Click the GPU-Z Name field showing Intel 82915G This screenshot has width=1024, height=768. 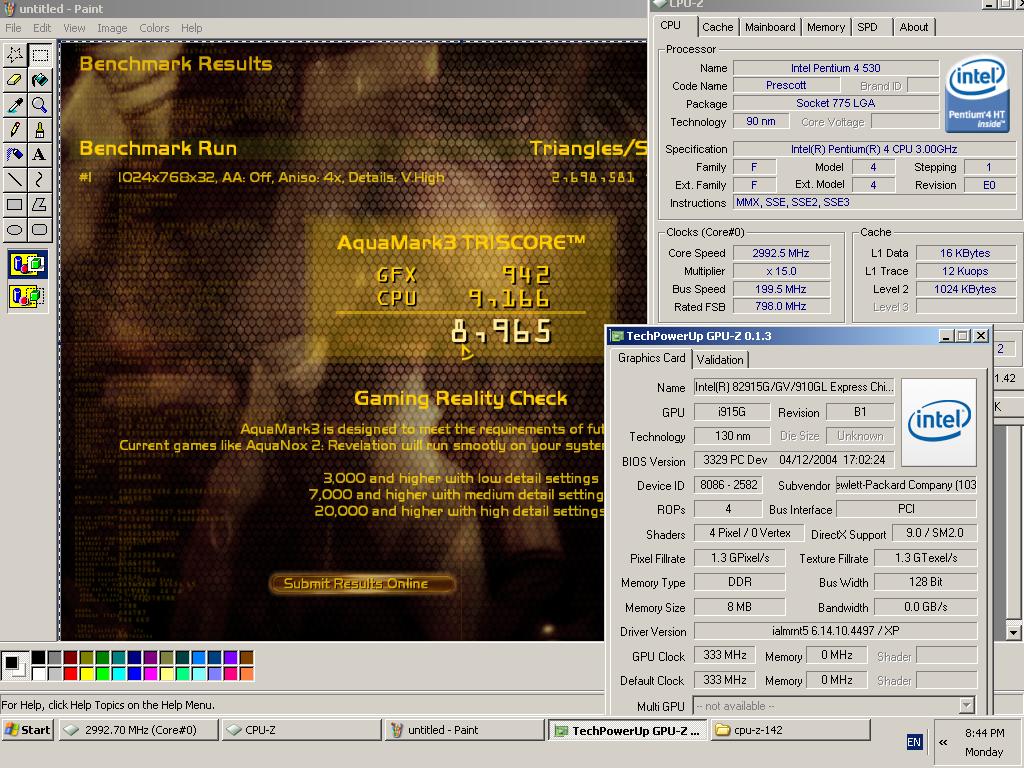coord(793,387)
